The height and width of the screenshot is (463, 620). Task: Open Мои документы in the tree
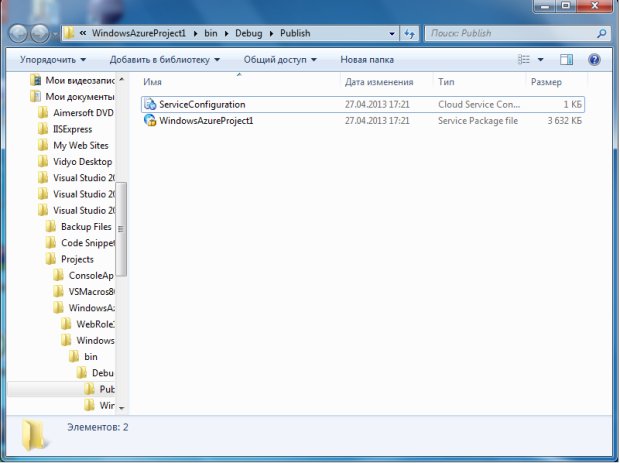point(80,96)
